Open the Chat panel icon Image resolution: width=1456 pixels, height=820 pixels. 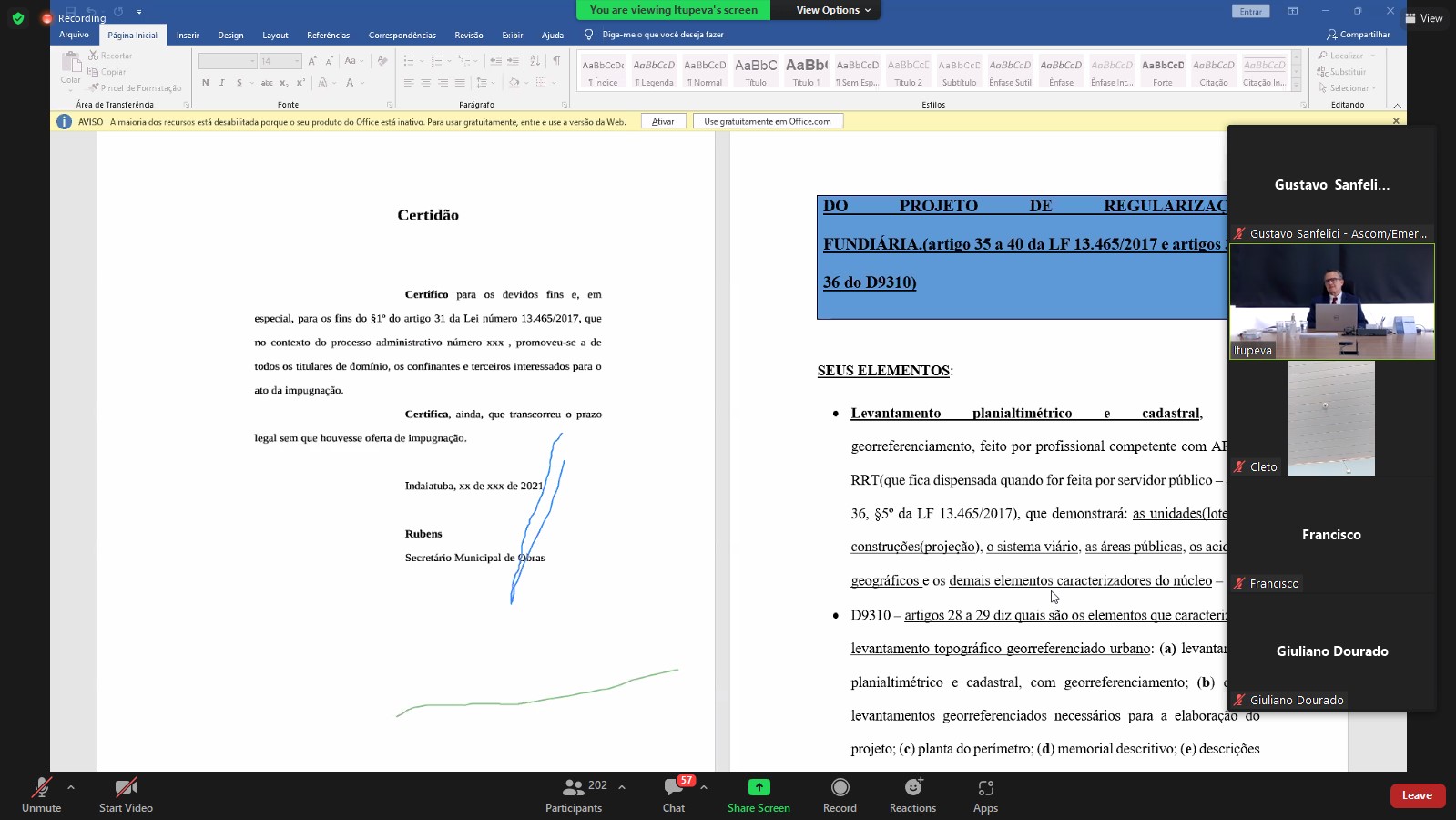(674, 788)
